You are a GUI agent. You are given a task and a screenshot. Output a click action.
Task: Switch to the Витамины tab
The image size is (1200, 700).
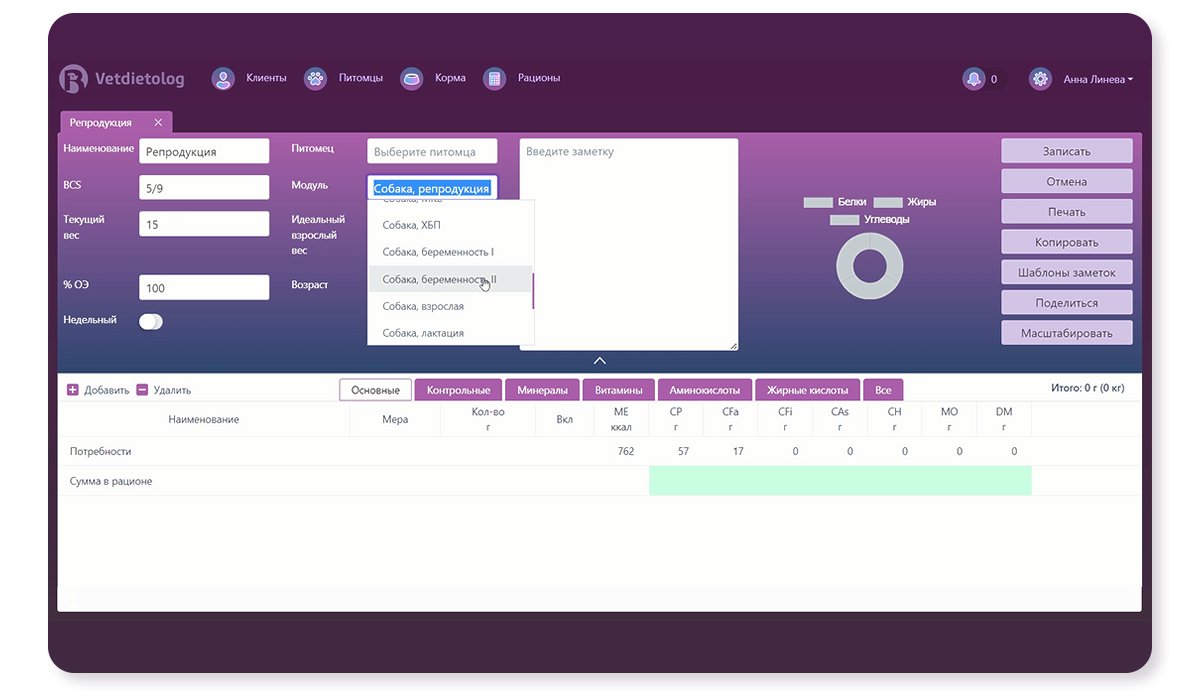[618, 390]
